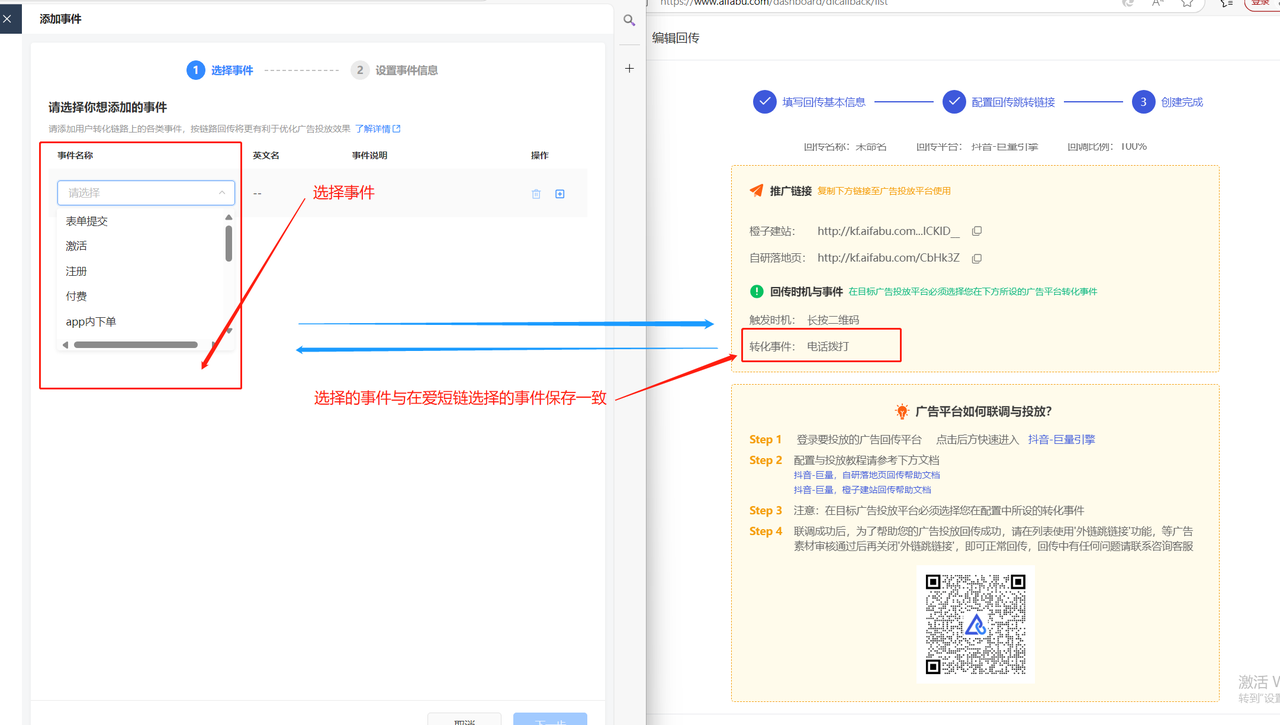
Task: Click the dropdown list vertical scrollbar thumb
Action: coord(229,242)
